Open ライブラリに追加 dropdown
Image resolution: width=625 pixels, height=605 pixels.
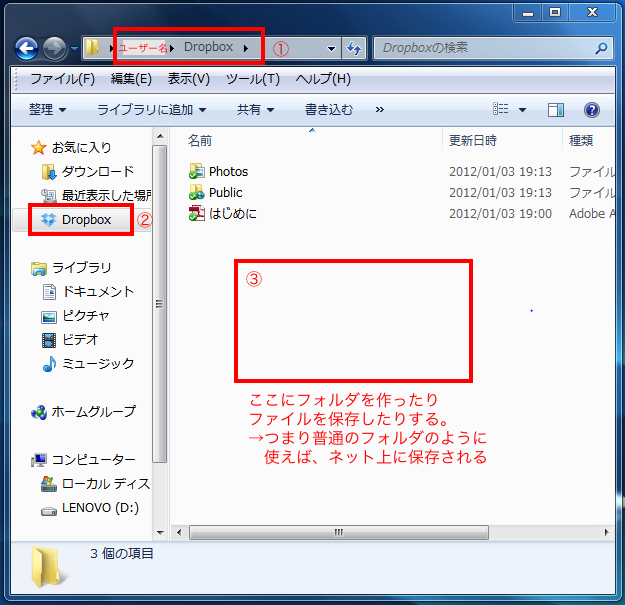click(151, 110)
